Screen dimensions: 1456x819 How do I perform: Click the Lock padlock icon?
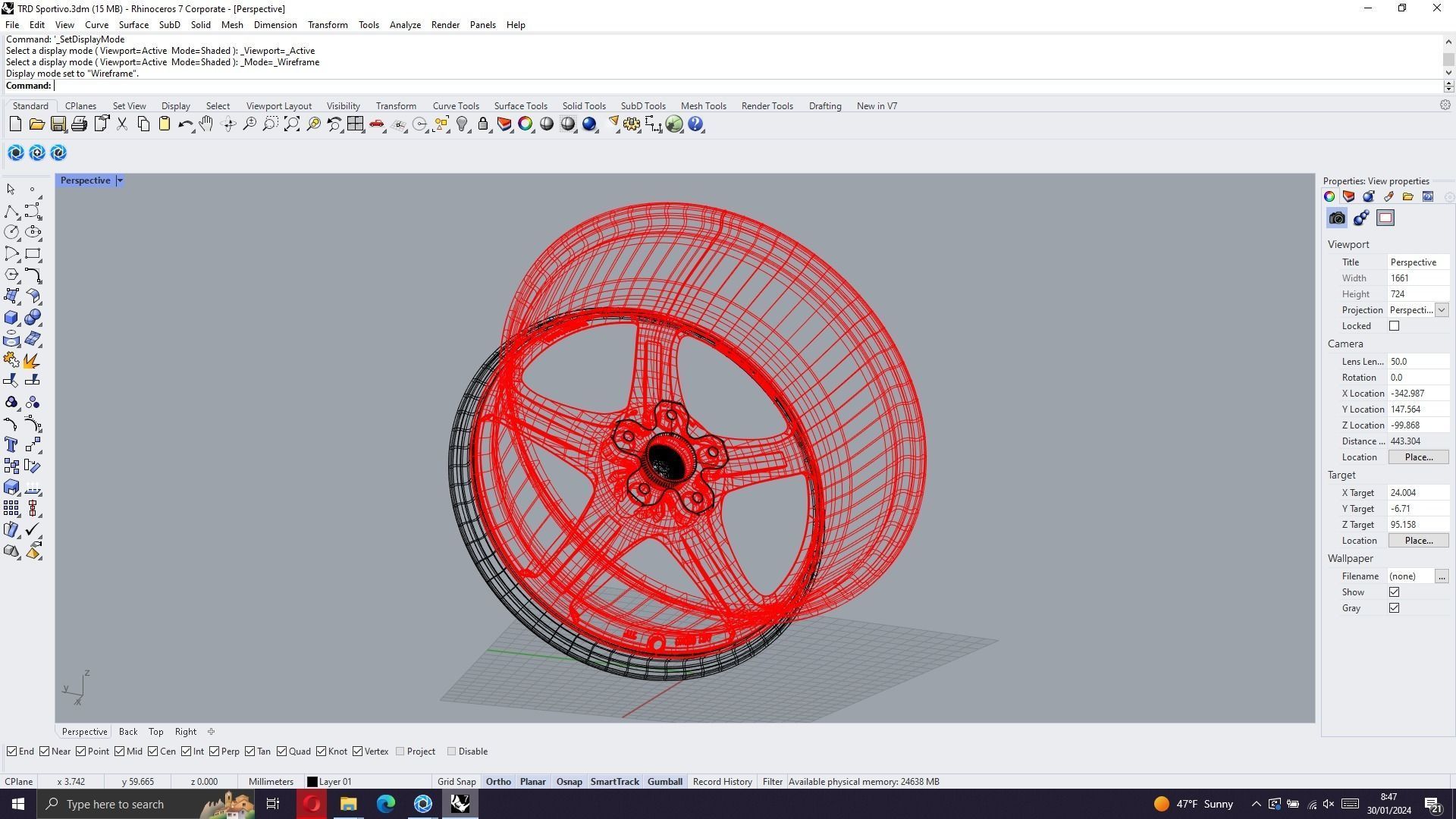click(483, 124)
